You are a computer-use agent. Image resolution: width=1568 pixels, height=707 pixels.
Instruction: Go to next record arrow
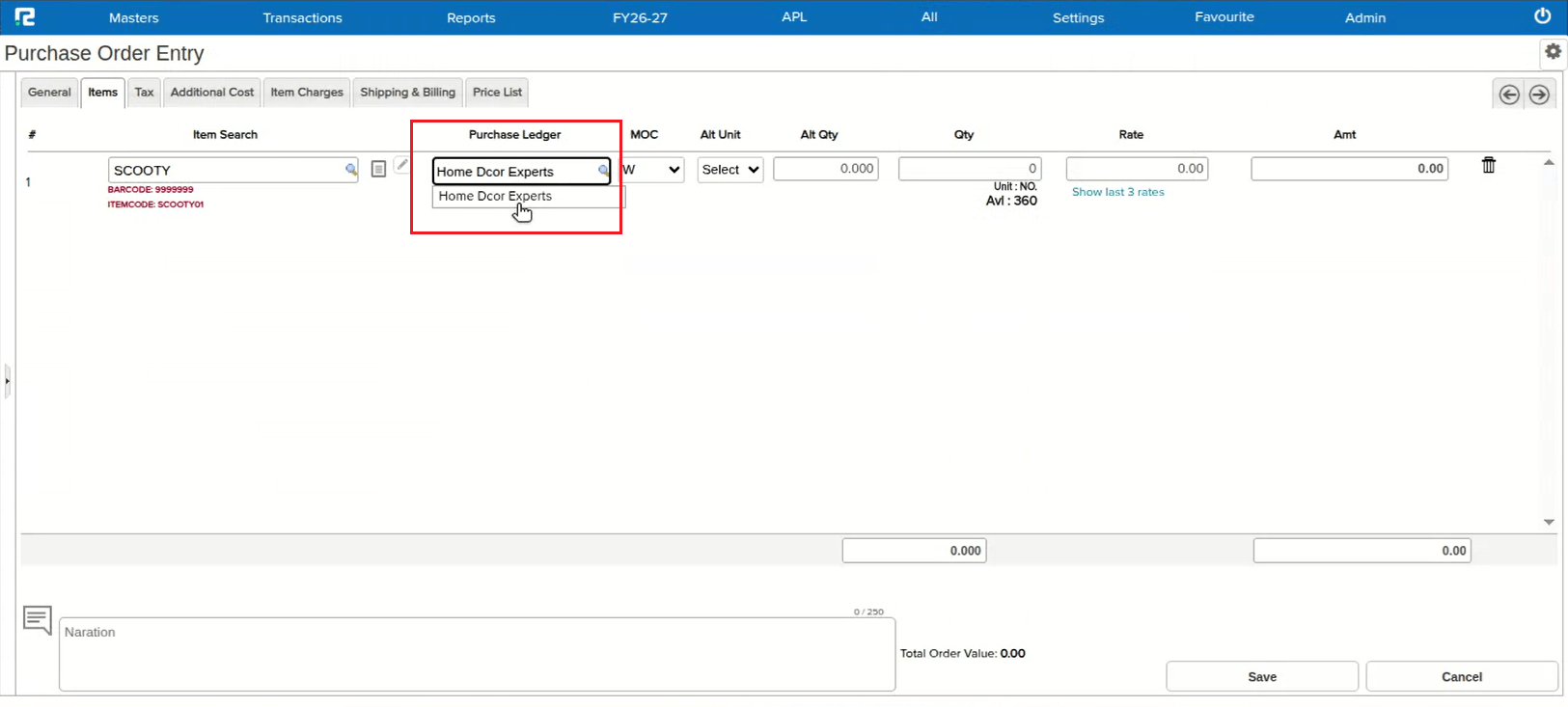coord(1539,94)
